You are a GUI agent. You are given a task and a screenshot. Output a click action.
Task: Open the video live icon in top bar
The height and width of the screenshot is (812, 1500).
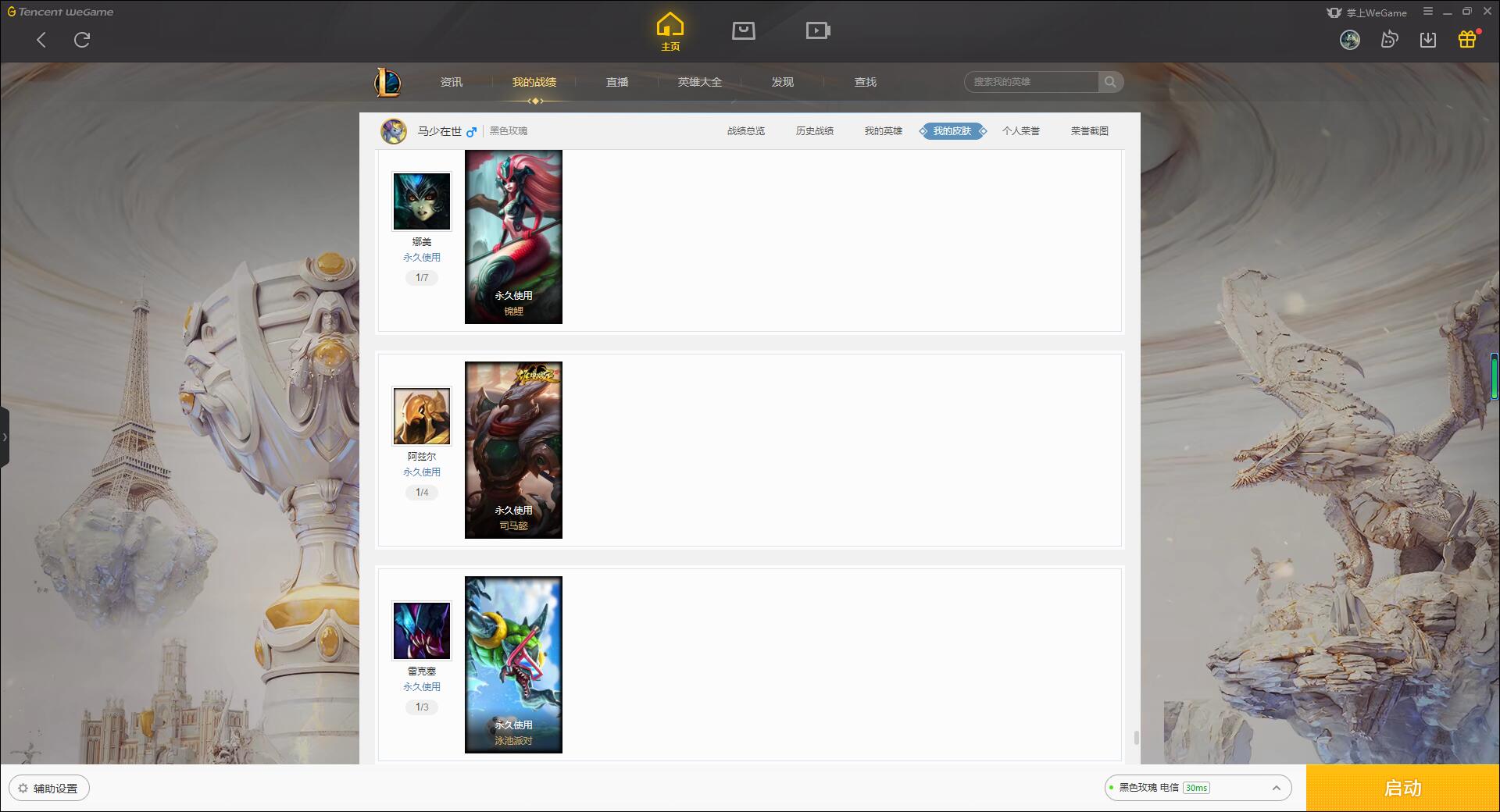click(818, 30)
